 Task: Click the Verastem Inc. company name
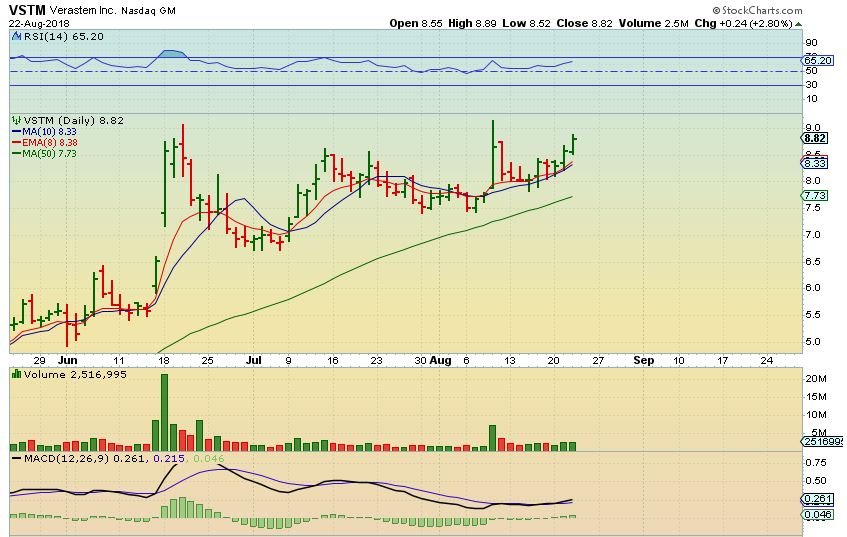coord(83,11)
